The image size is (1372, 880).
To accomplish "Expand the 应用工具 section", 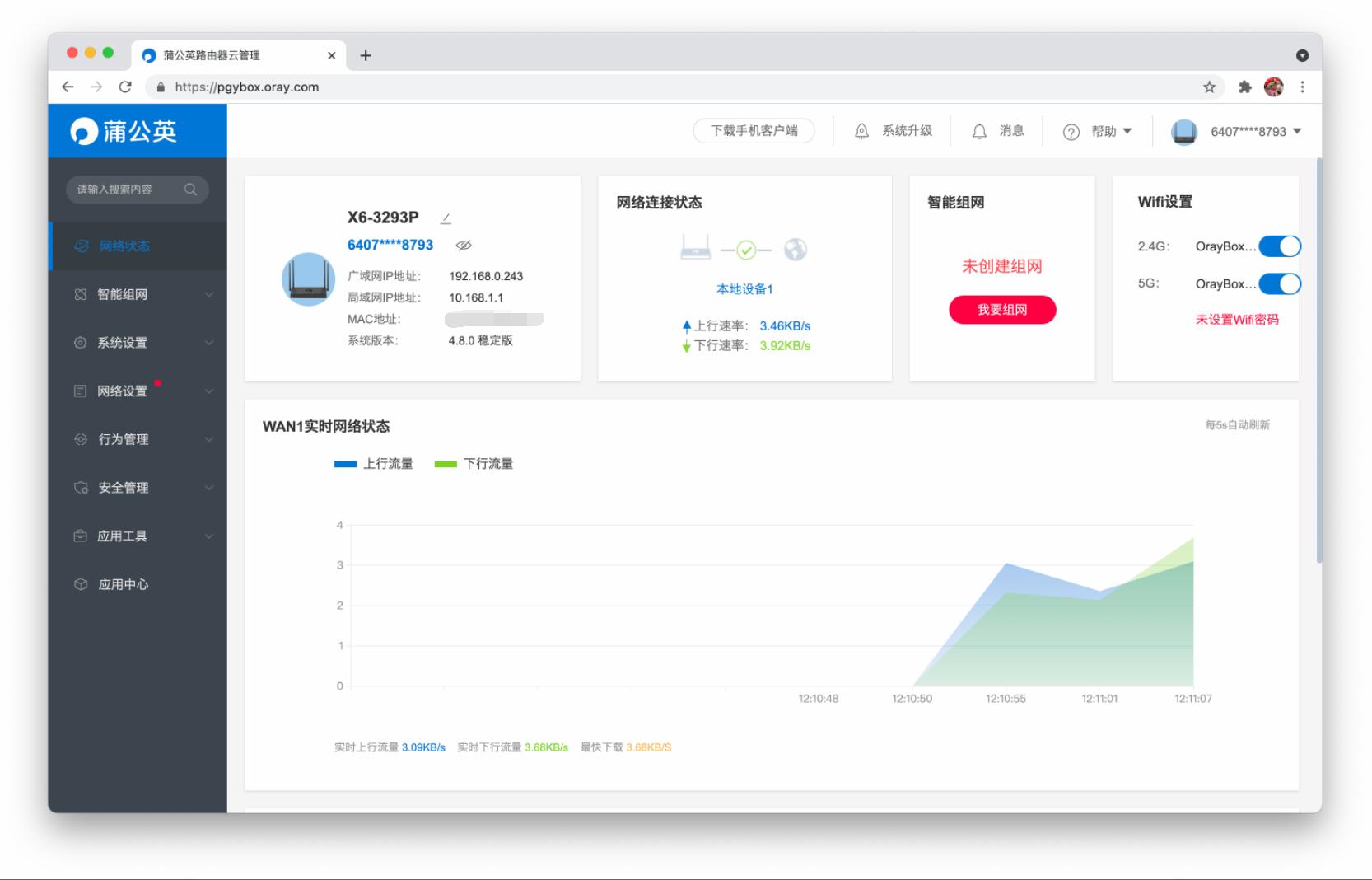I will pyautogui.click(x=209, y=536).
